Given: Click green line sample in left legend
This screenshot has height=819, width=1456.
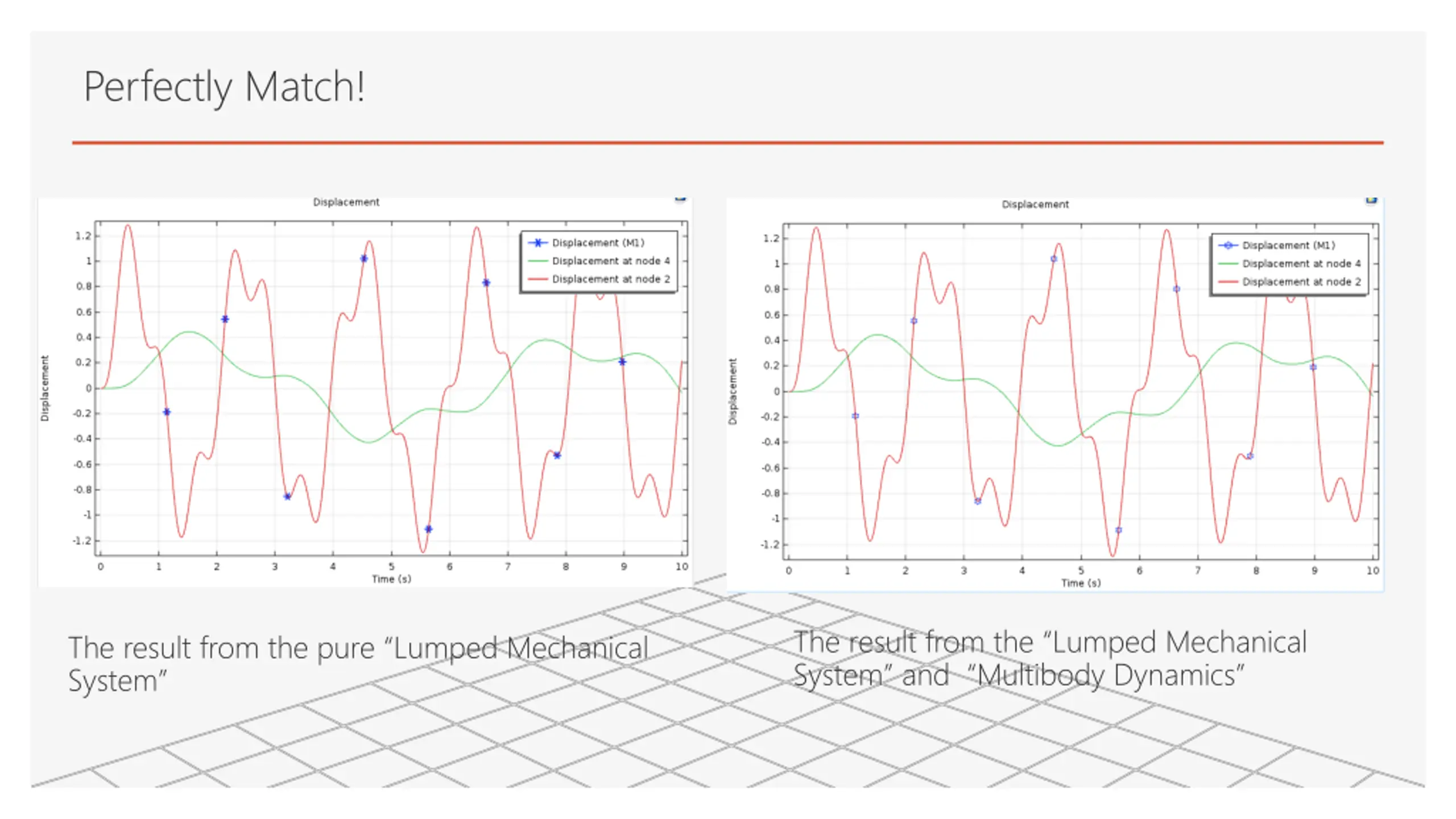Looking at the screenshot, I should [x=537, y=261].
